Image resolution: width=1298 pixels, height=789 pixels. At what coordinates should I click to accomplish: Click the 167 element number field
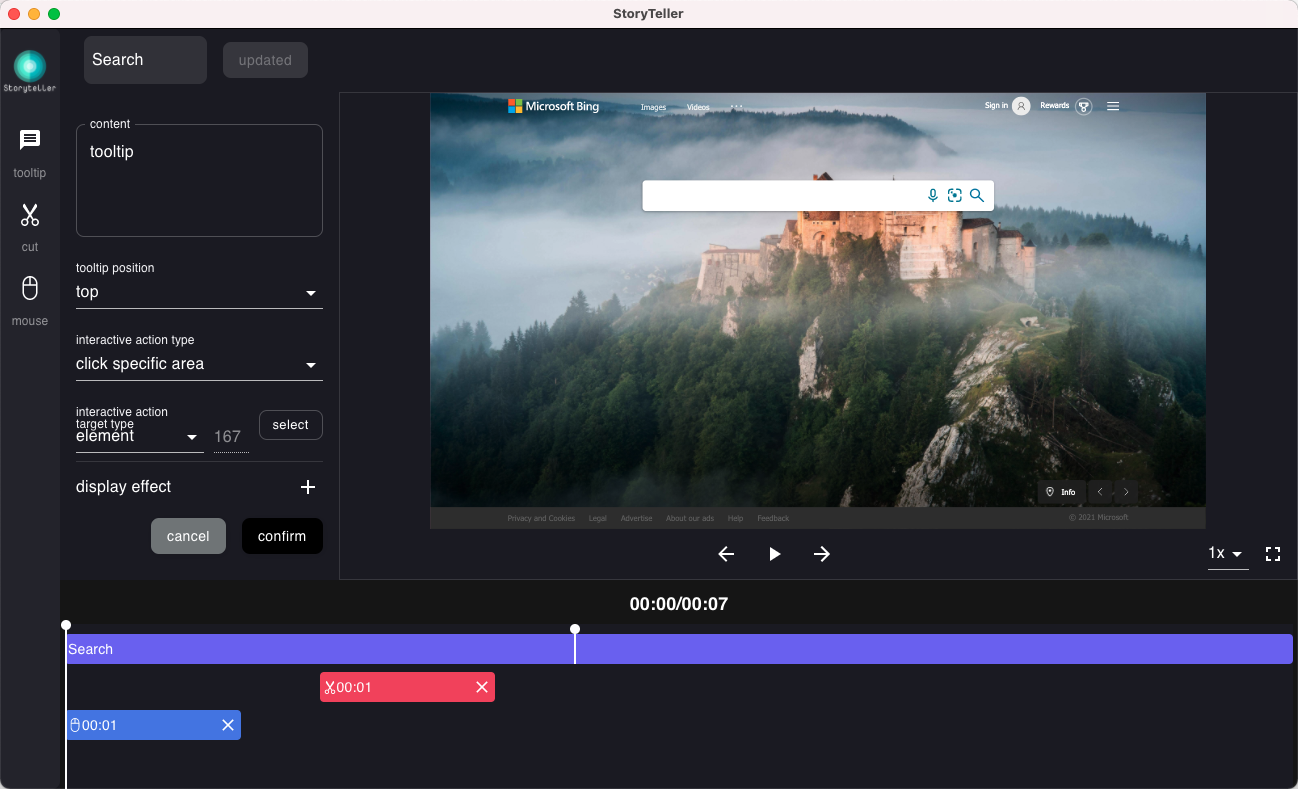coord(230,437)
